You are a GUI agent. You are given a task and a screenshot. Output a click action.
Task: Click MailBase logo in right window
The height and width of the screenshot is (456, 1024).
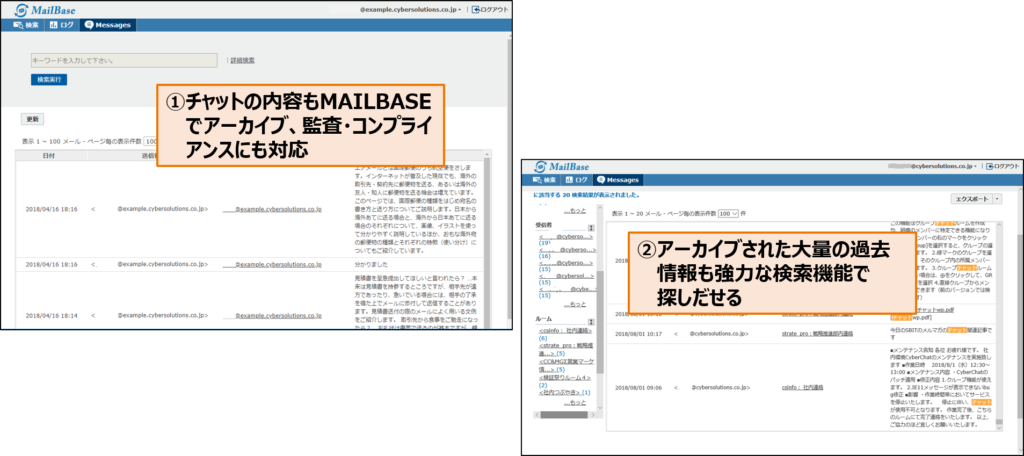tap(562, 167)
